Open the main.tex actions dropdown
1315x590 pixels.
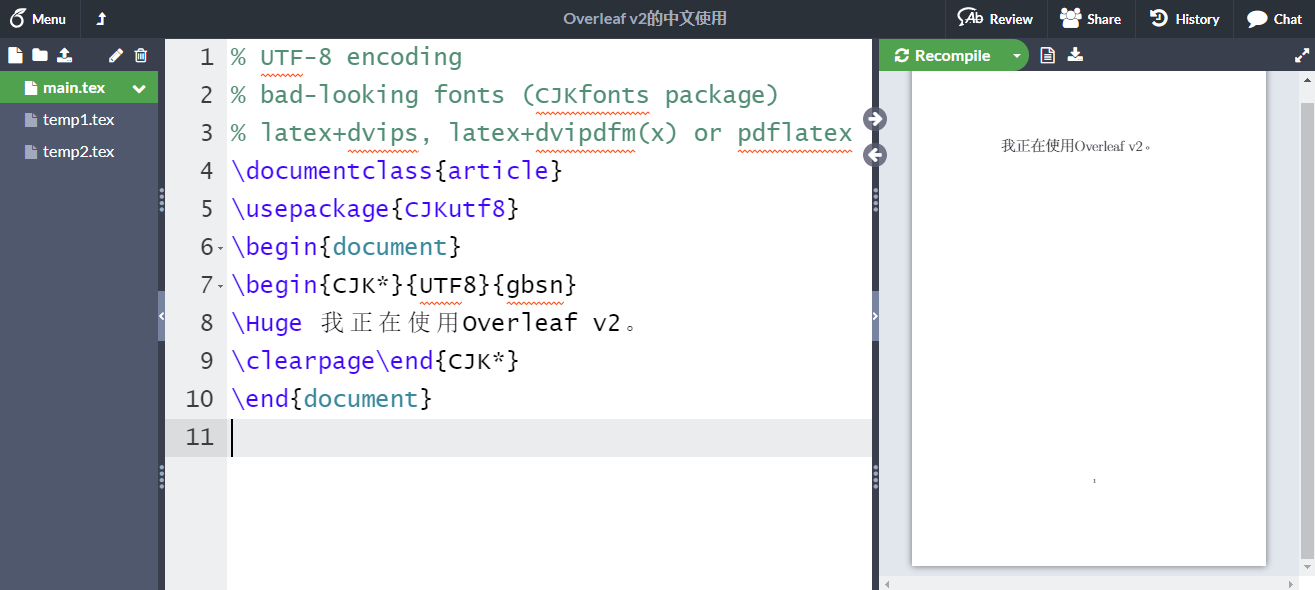point(140,87)
